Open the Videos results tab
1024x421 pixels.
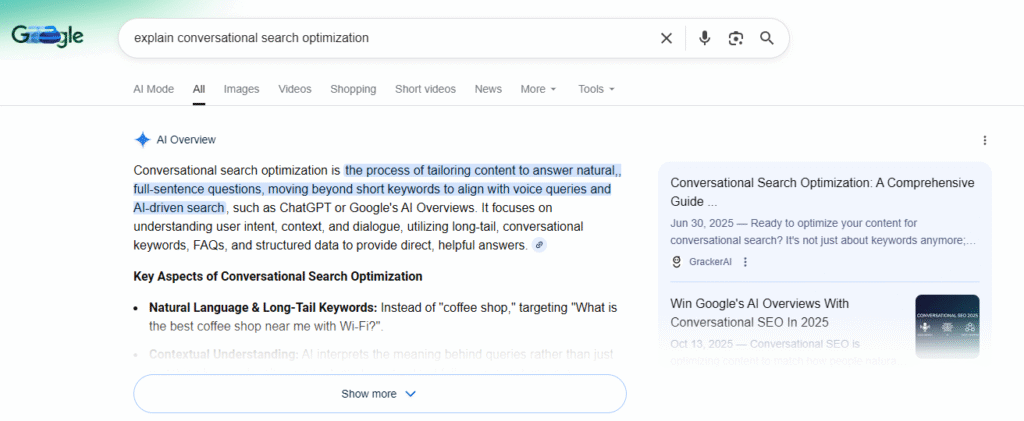(x=295, y=89)
